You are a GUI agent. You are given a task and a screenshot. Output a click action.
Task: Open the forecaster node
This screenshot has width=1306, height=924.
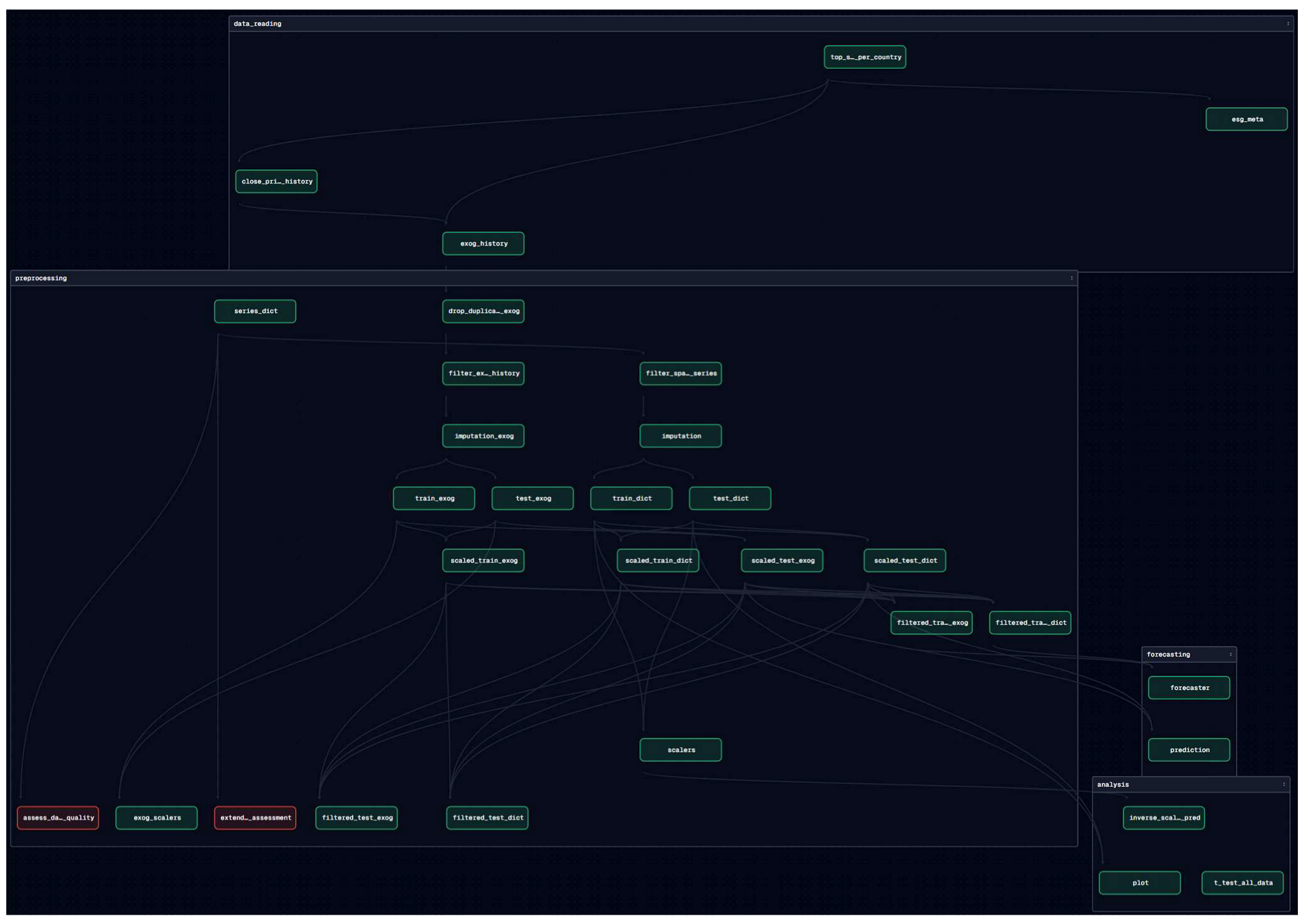(x=1188, y=688)
